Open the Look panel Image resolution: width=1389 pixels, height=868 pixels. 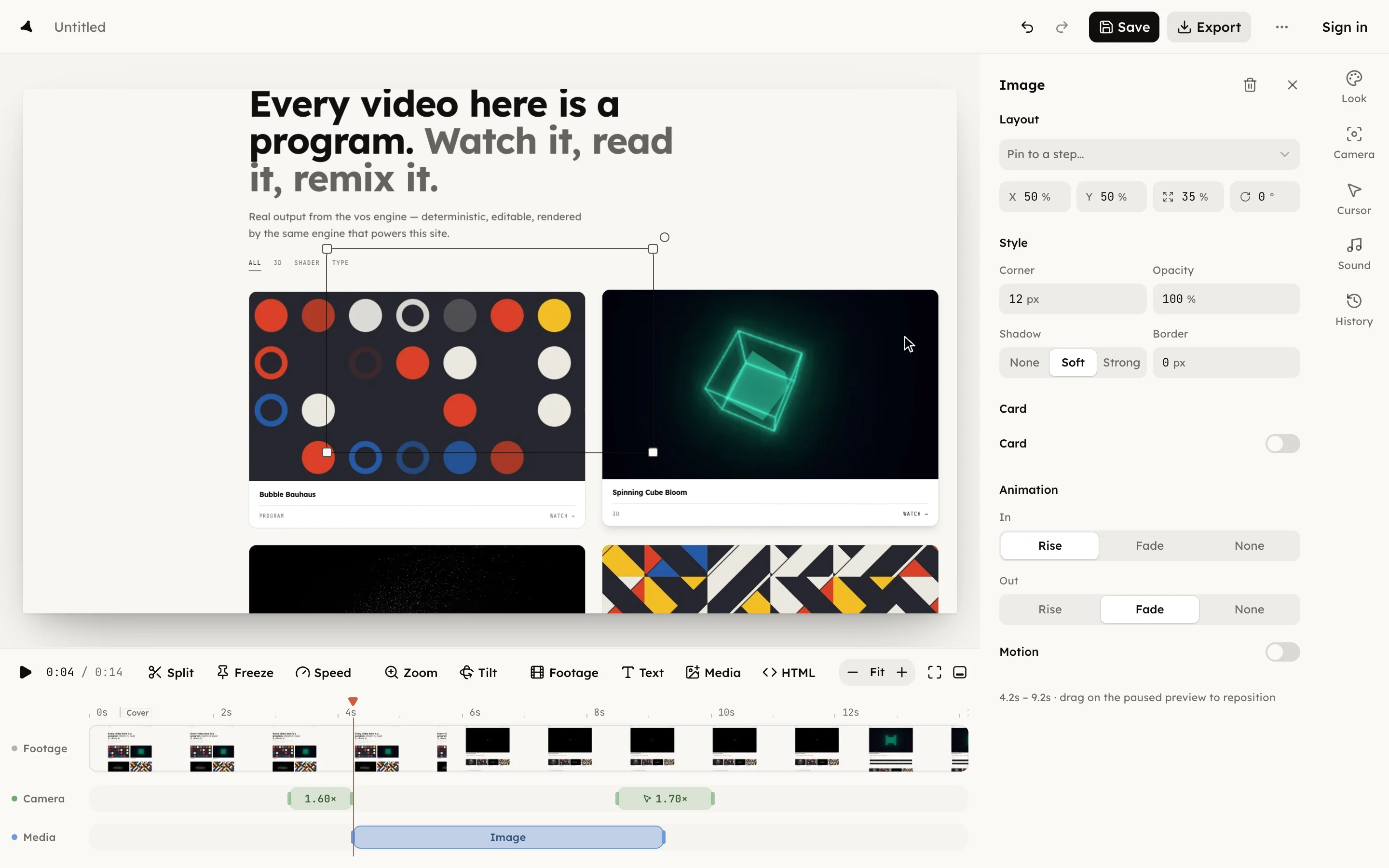pyautogui.click(x=1353, y=87)
